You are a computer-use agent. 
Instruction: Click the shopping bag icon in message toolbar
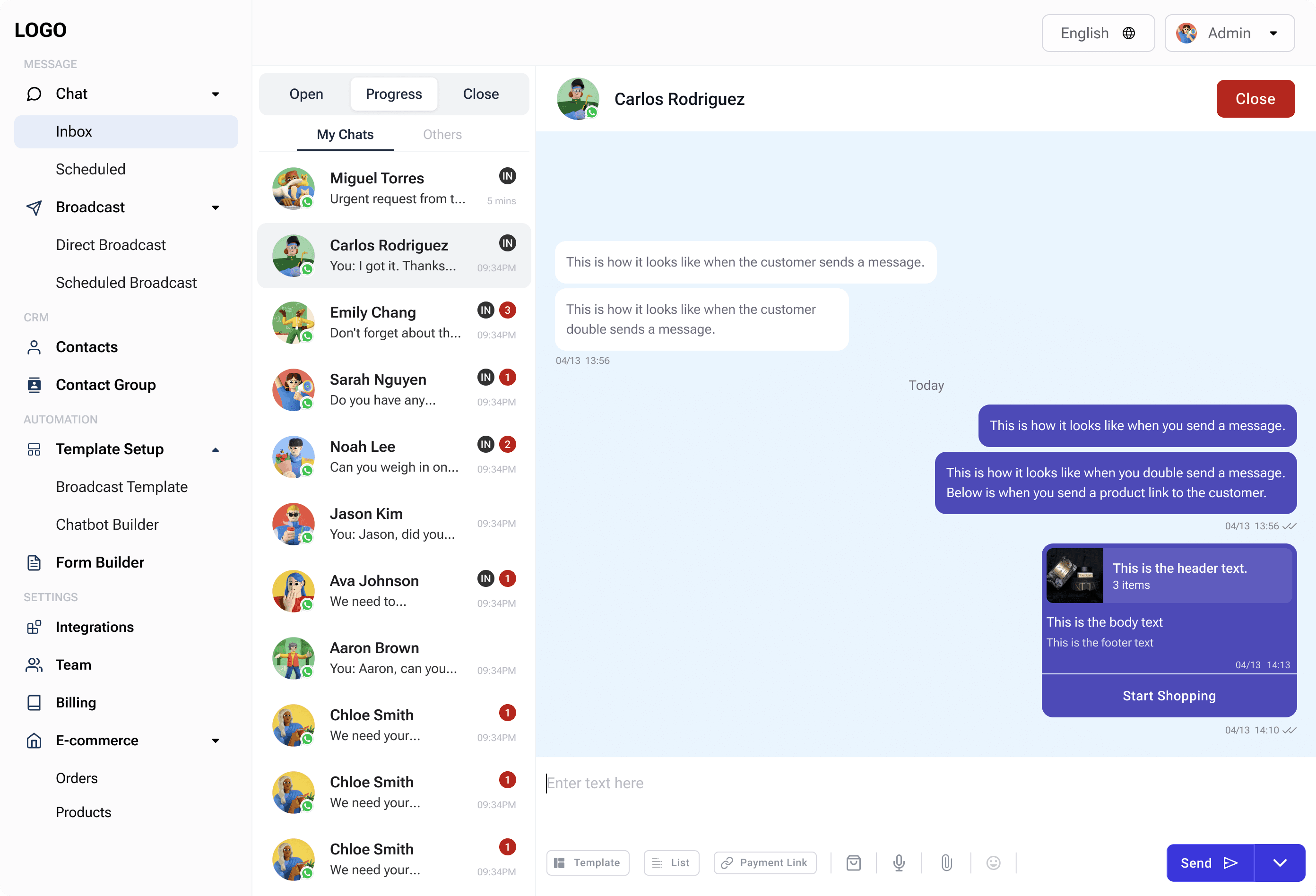click(x=853, y=862)
